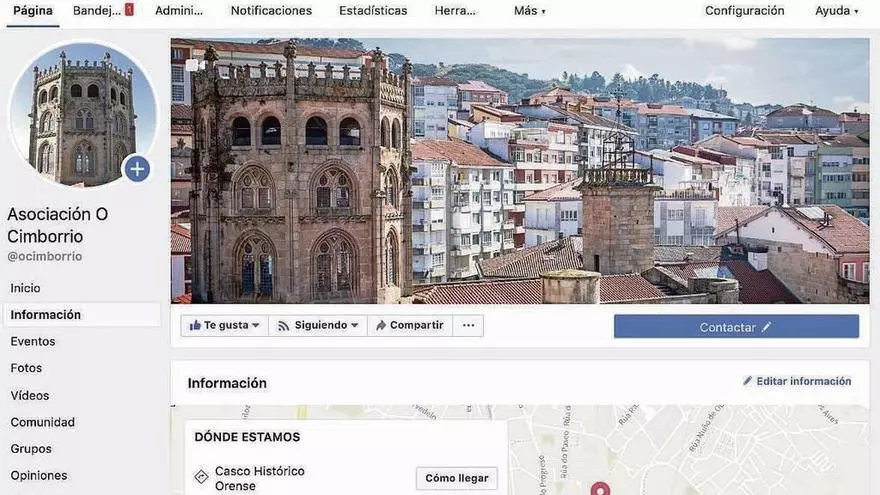The width and height of the screenshot is (880, 495).
Task: Open the Notificaciones tab
Action: [271, 11]
